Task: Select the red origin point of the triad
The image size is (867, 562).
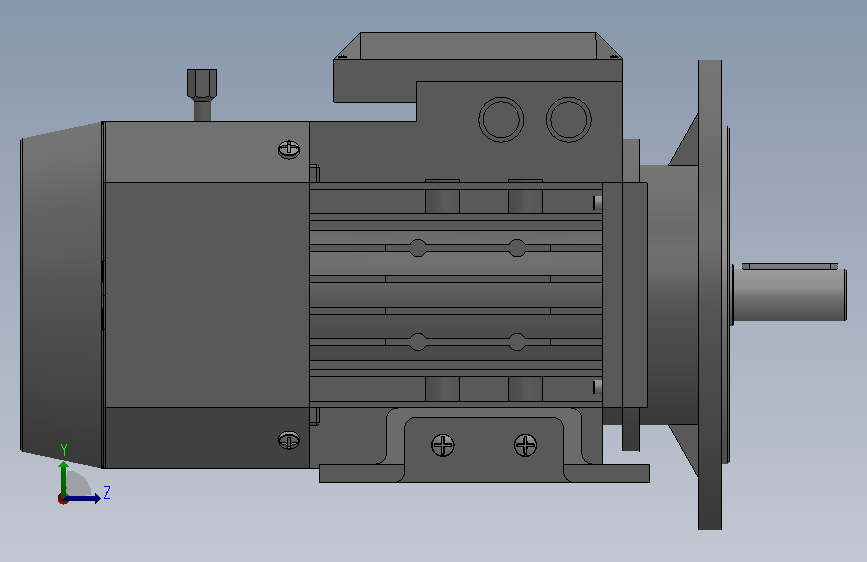Action: click(62, 499)
